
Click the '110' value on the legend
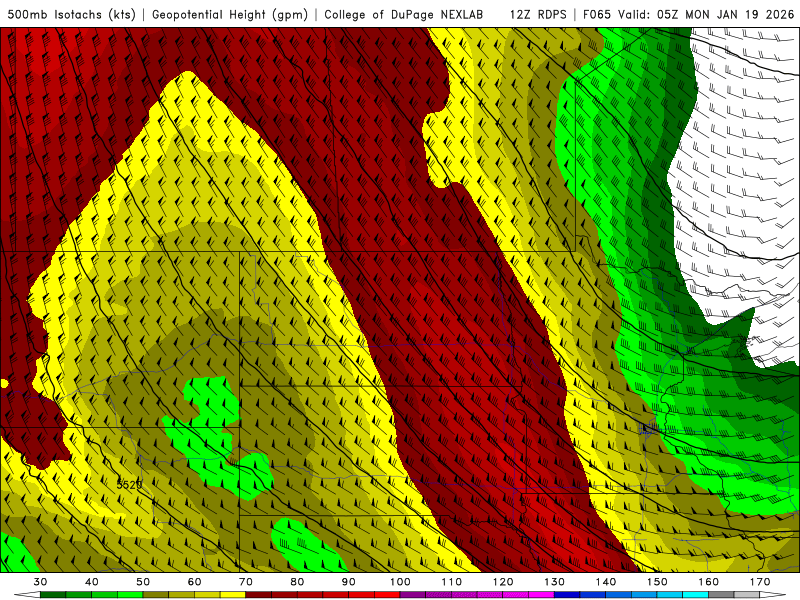pyautogui.click(x=452, y=582)
